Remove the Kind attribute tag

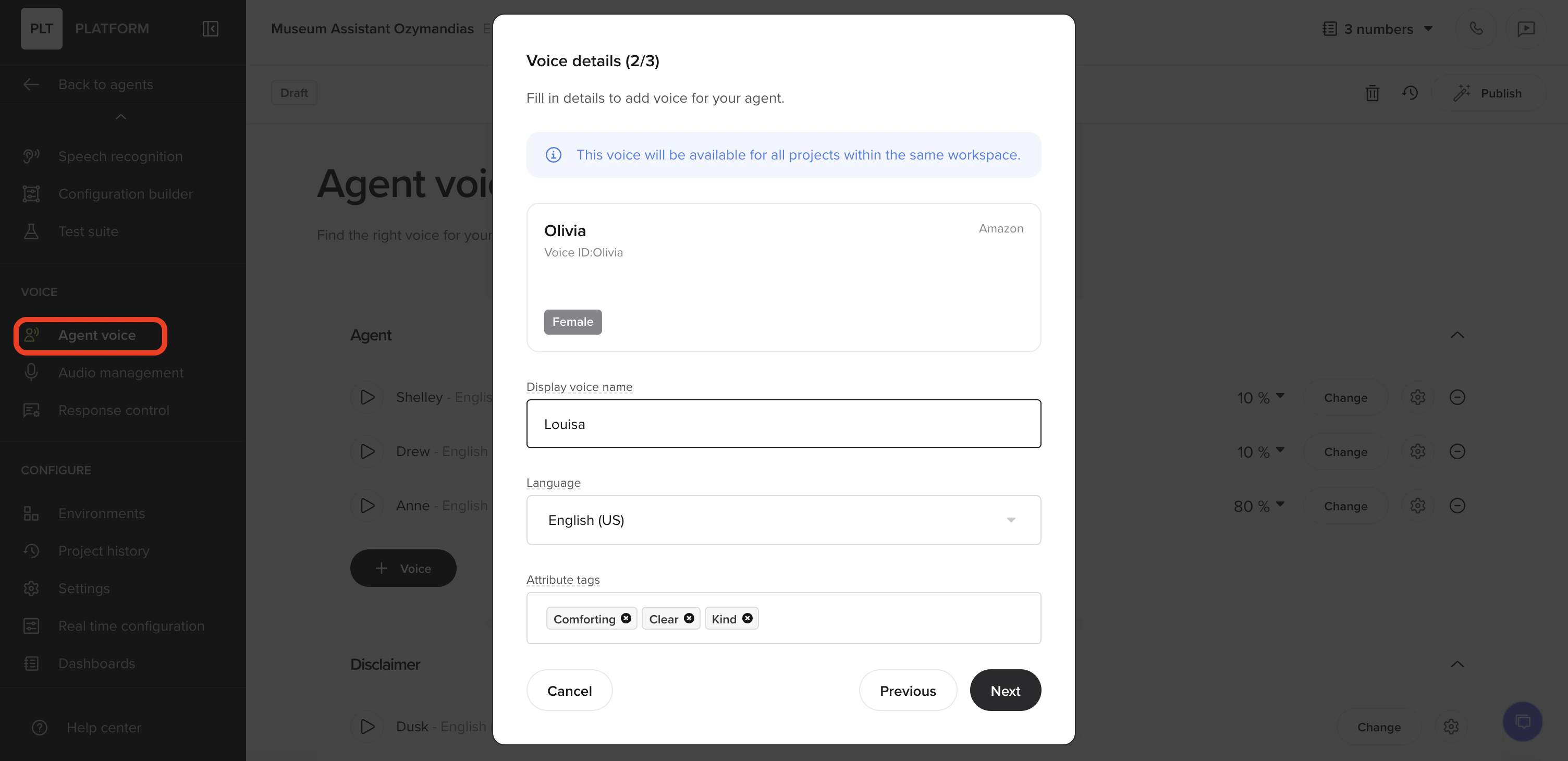tap(748, 619)
